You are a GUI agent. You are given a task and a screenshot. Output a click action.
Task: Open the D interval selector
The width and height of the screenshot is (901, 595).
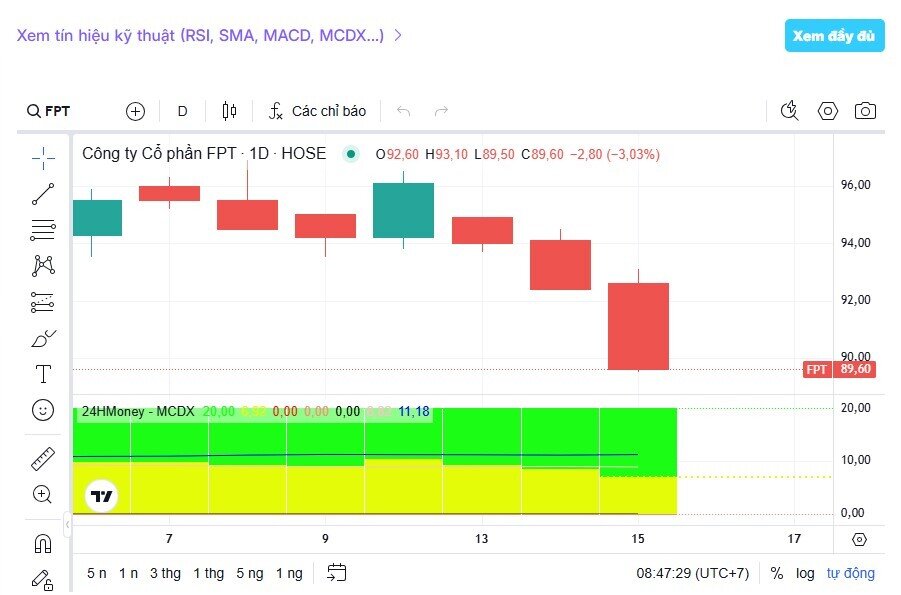pos(182,111)
